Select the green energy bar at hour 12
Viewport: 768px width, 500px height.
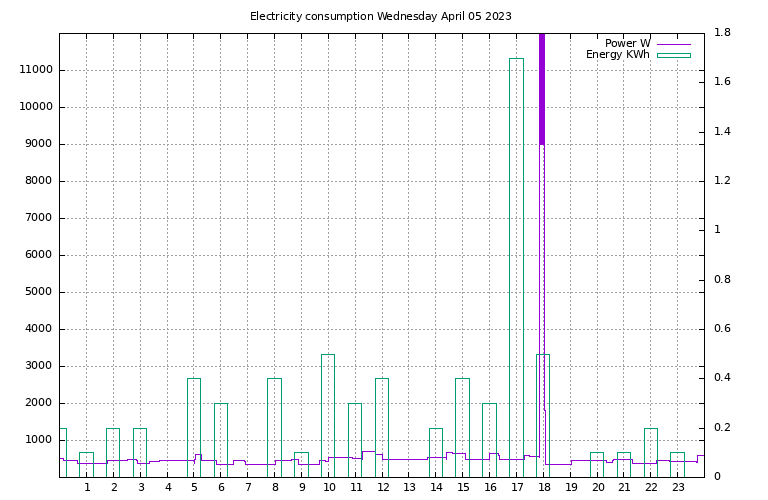coord(382,428)
